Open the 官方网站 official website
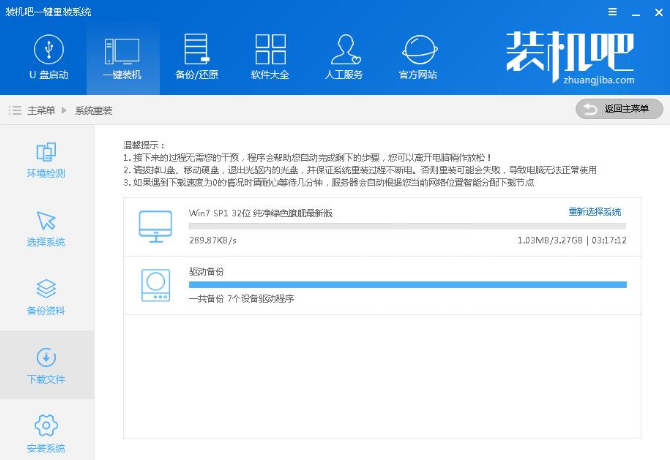The width and height of the screenshot is (670, 460). [418, 57]
